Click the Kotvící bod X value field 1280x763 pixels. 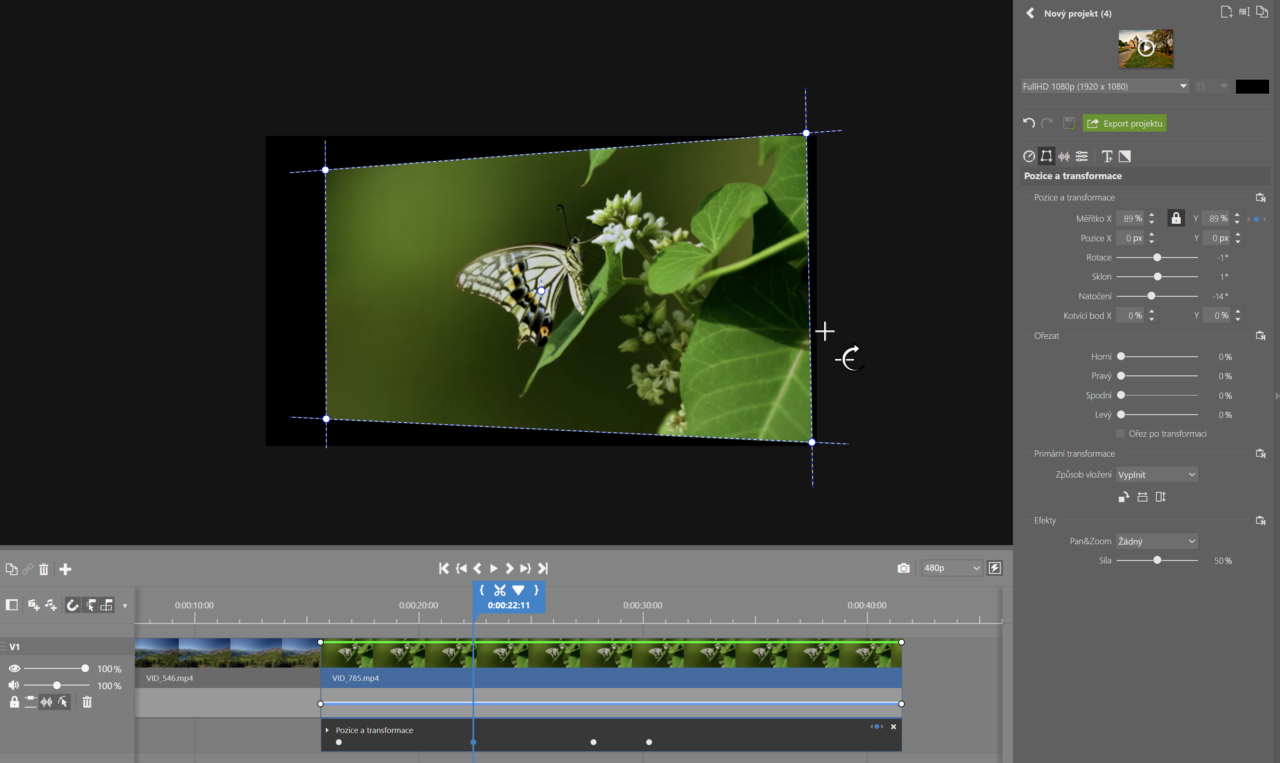(1130, 315)
